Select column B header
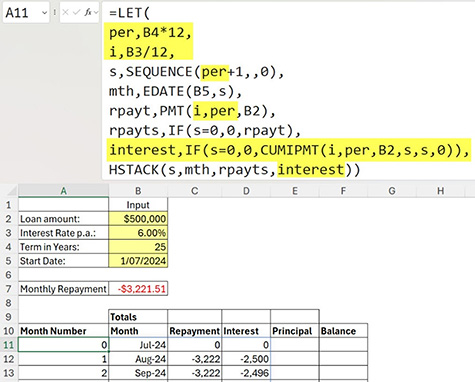Screen dimensions: 475x382 138,191
